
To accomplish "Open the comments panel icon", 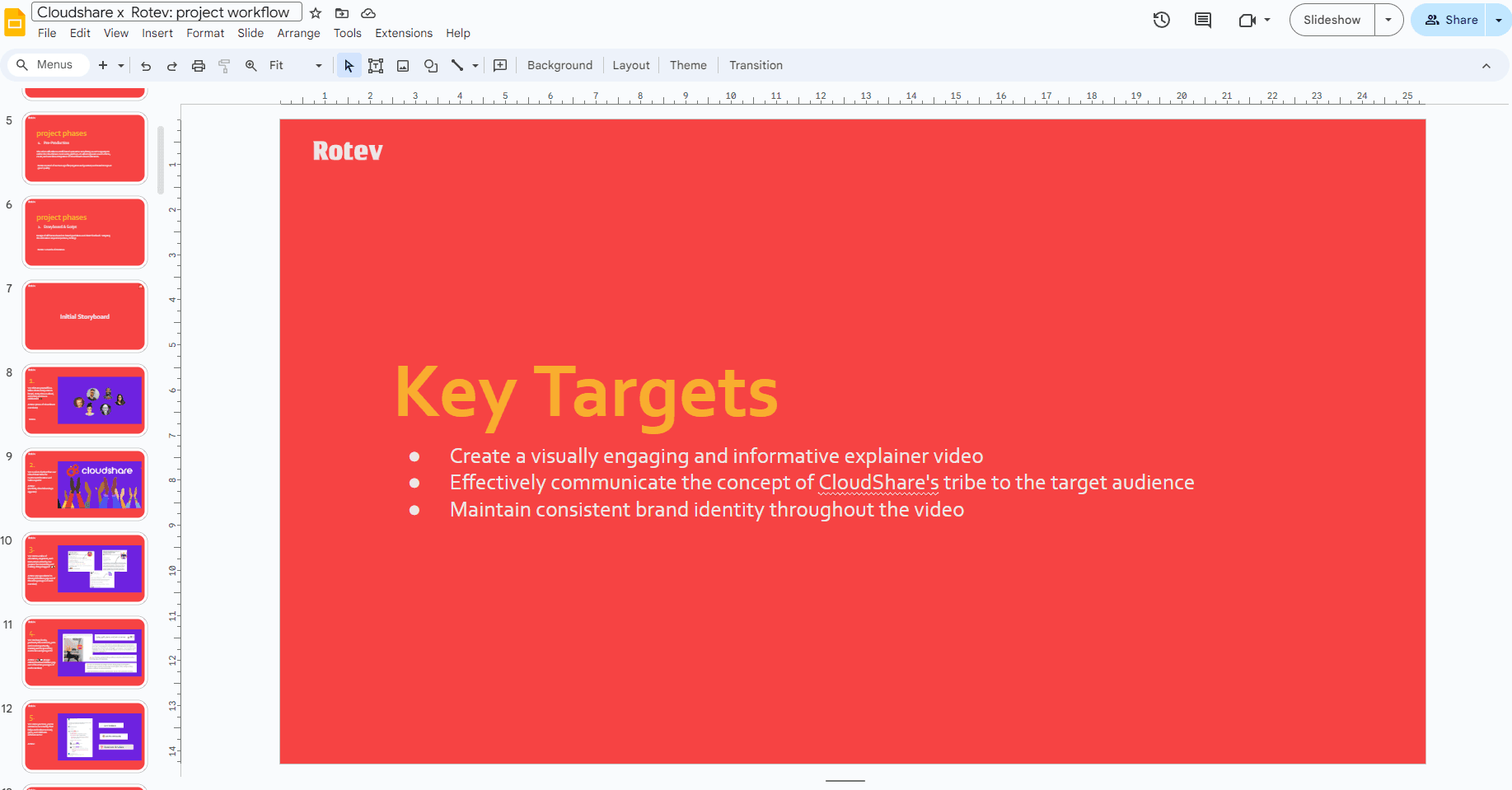I will pos(1203,20).
